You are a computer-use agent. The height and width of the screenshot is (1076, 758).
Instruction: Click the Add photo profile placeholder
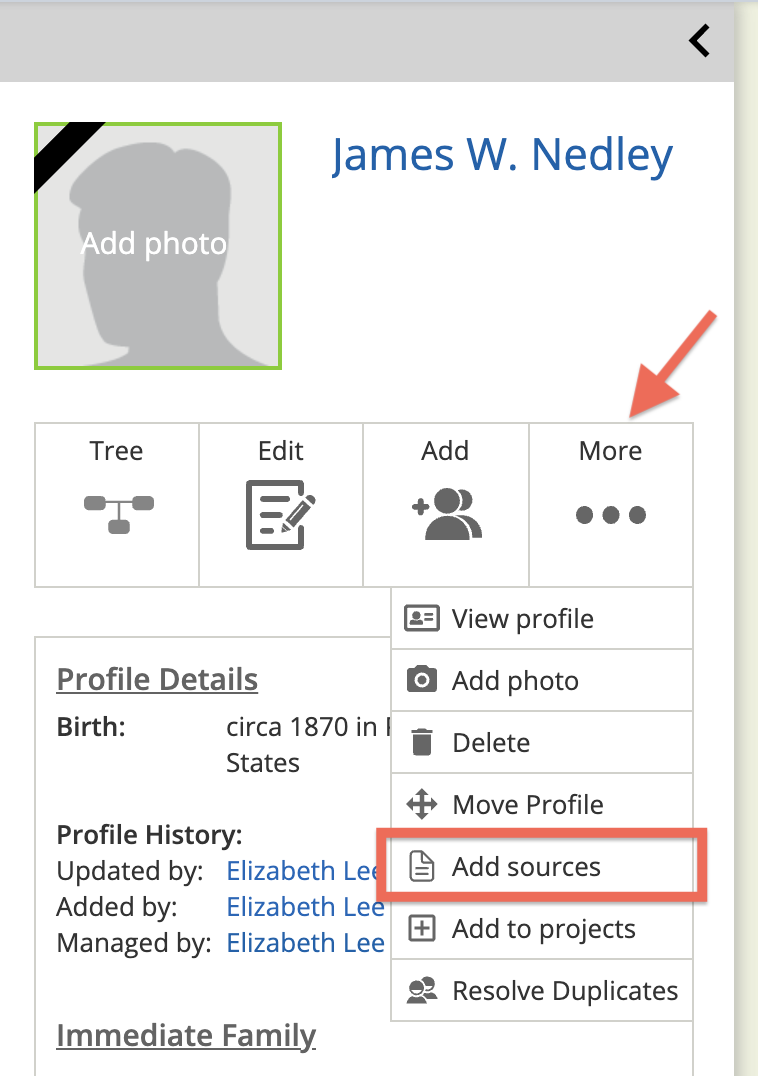click(158, 245)
